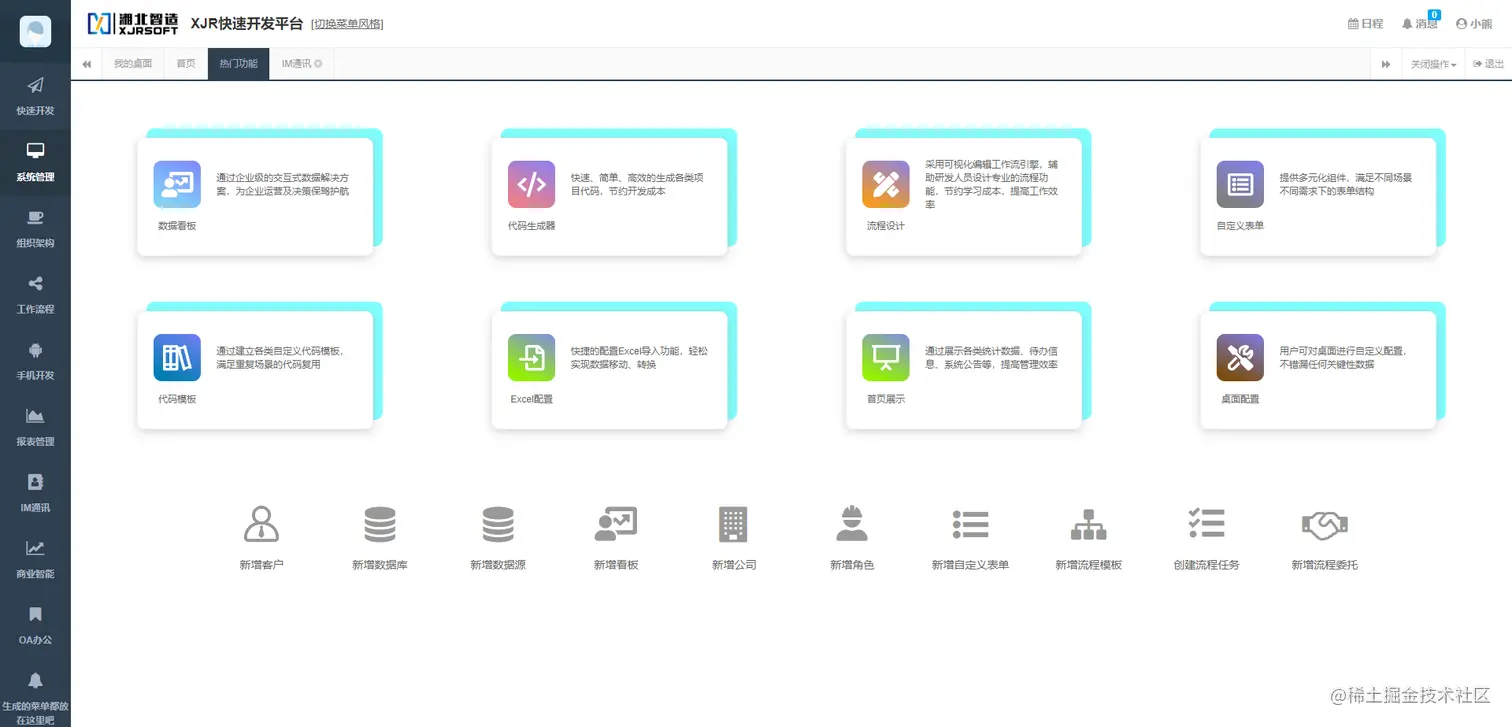The height and width of the screenshot is (727, 1512).
Task: Click 退出 logout button
Action: click(1488, 64)
